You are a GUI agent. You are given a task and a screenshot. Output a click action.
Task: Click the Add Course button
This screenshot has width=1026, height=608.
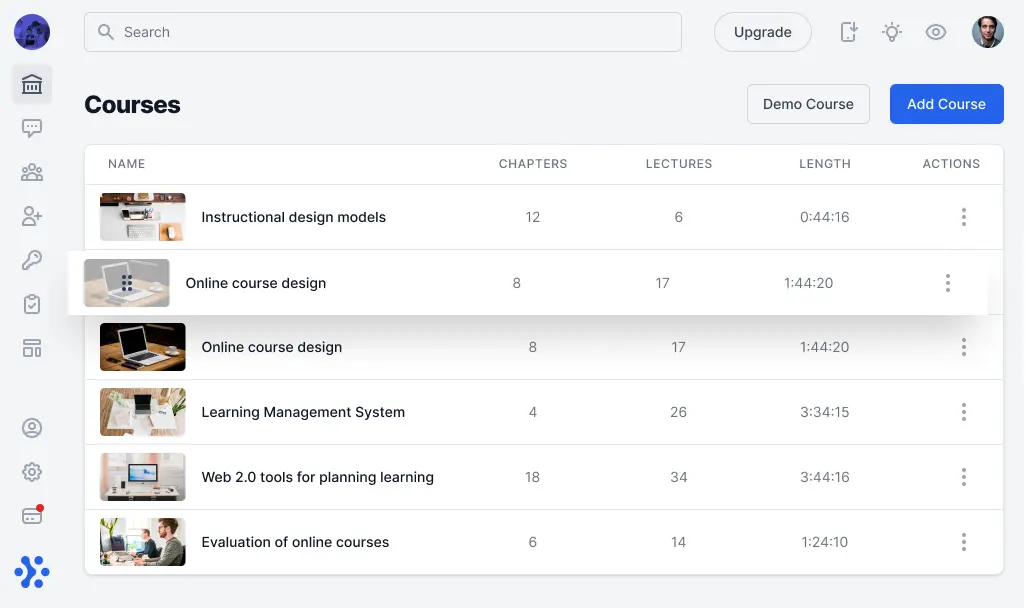pyautogui.click(x=946, y=104)
